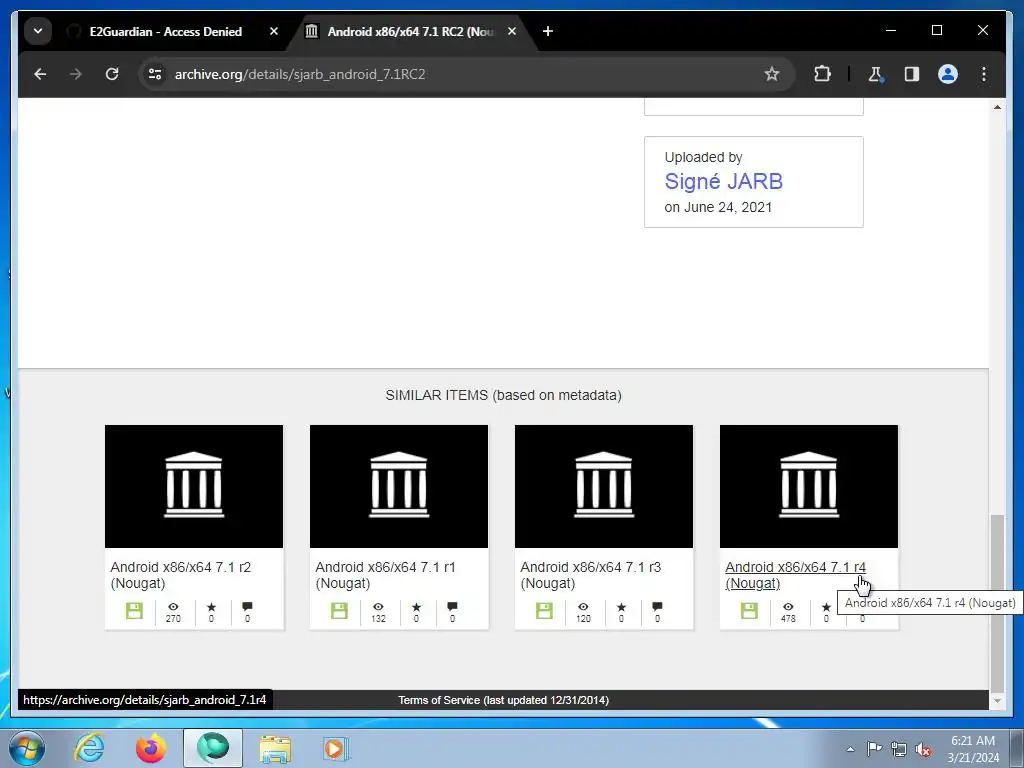Image resolution: width=1024 pixels, height=768 pixels.
Task: Open the muted volume tray icon
Action: click(x=923, y=749)
